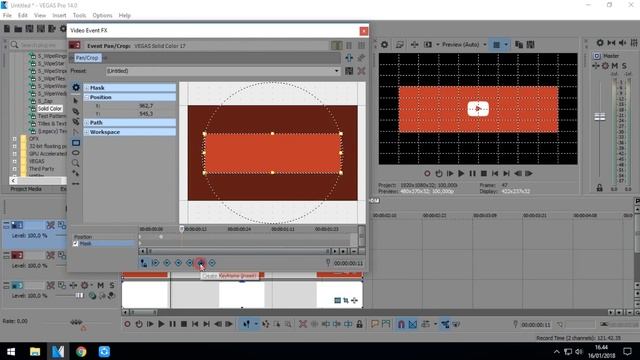Screen dimensions: 640x360
Task: Toggle the Overlays grid button in preview
Action: point(496,44)
